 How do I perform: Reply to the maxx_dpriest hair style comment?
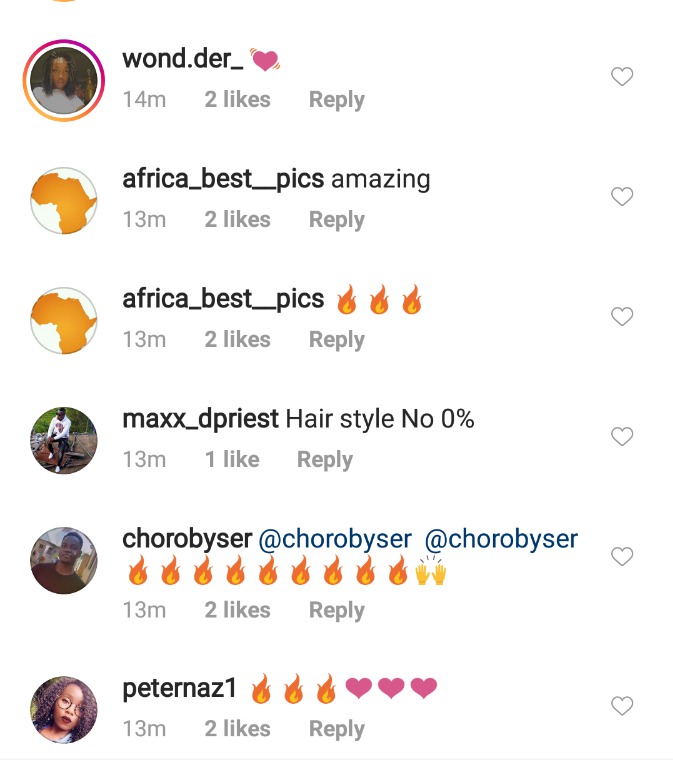[x=325, y=460]
